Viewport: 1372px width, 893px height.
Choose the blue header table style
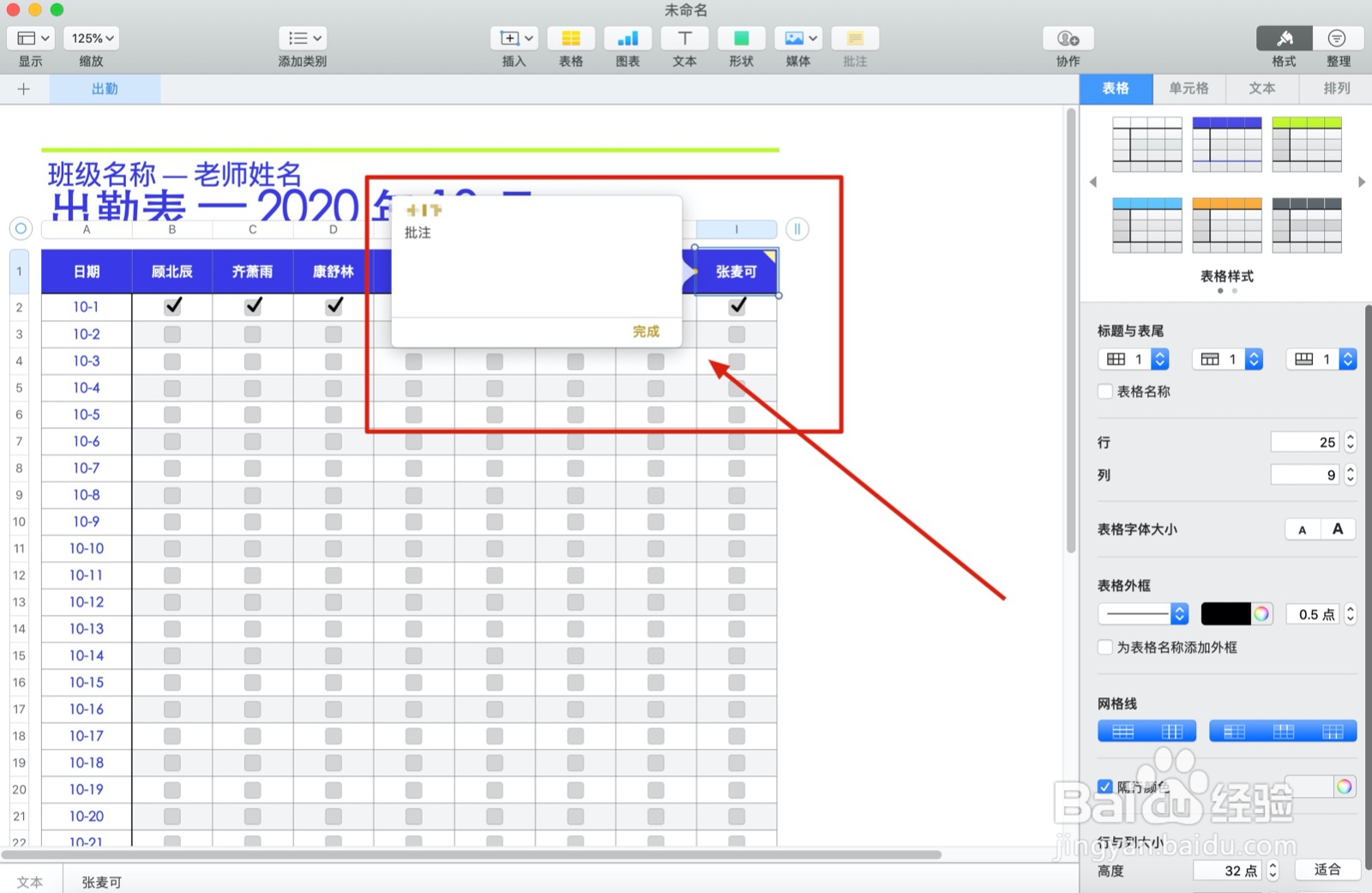tap(1227, 144)
